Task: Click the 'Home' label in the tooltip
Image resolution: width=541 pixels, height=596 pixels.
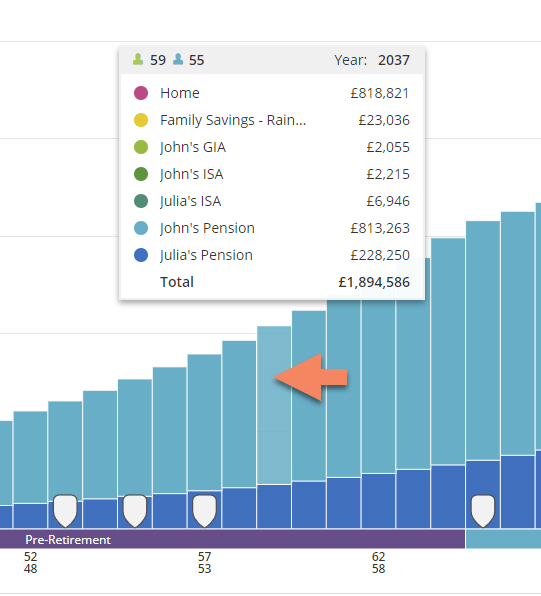Action: (180, 93)
